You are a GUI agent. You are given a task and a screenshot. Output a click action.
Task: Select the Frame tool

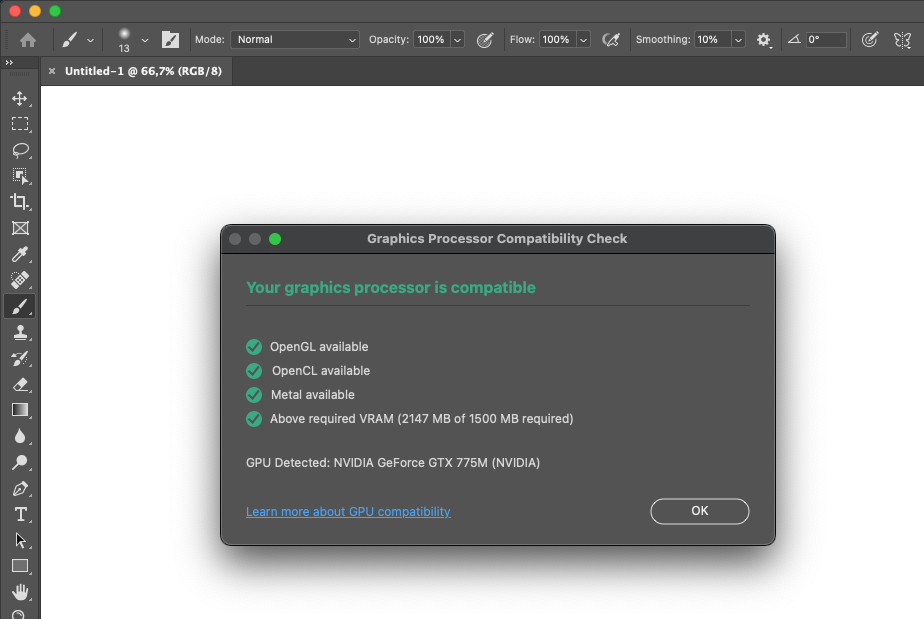click(20, 228)
